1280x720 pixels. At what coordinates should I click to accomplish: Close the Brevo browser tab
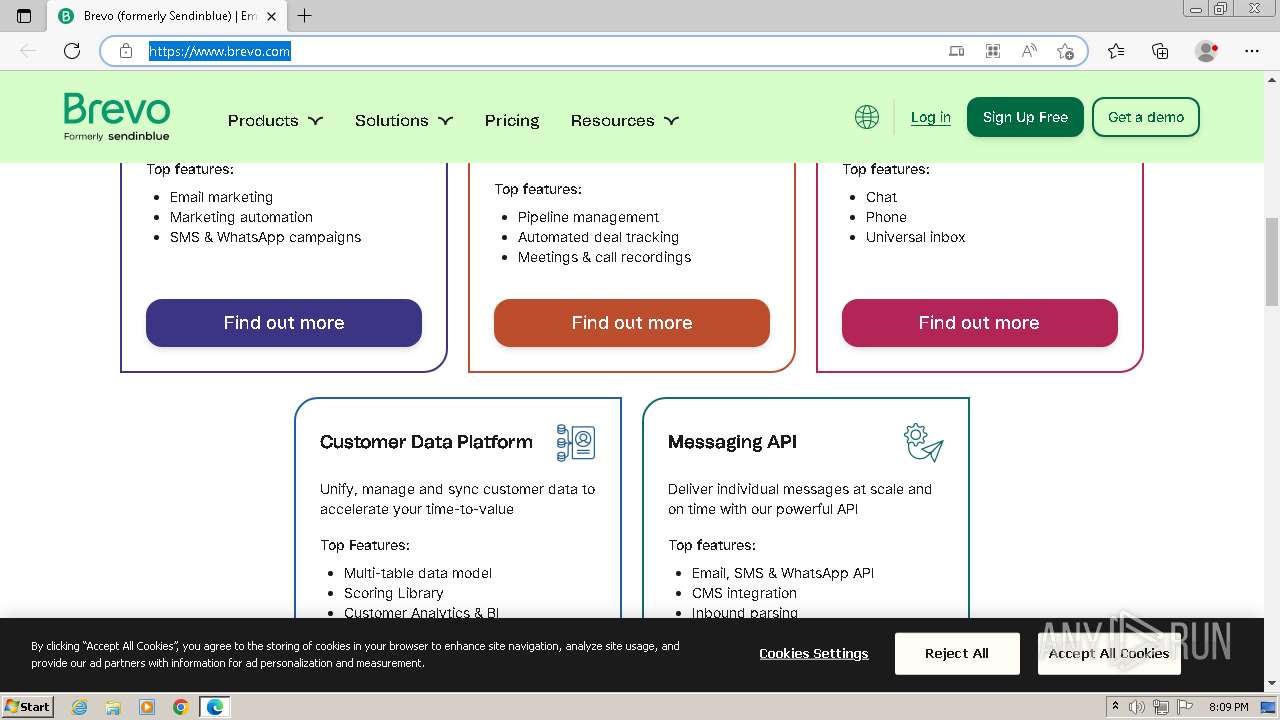pyautogui.click(x=272, y=16)
